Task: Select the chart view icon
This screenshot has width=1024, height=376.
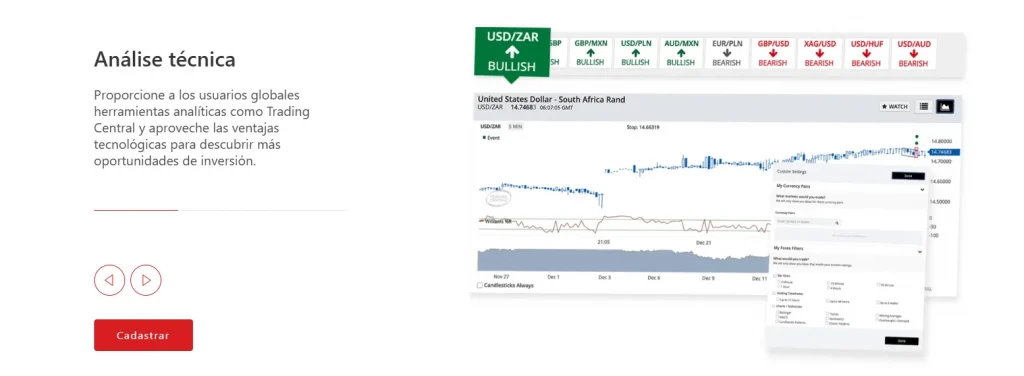Action: (945, 106)
